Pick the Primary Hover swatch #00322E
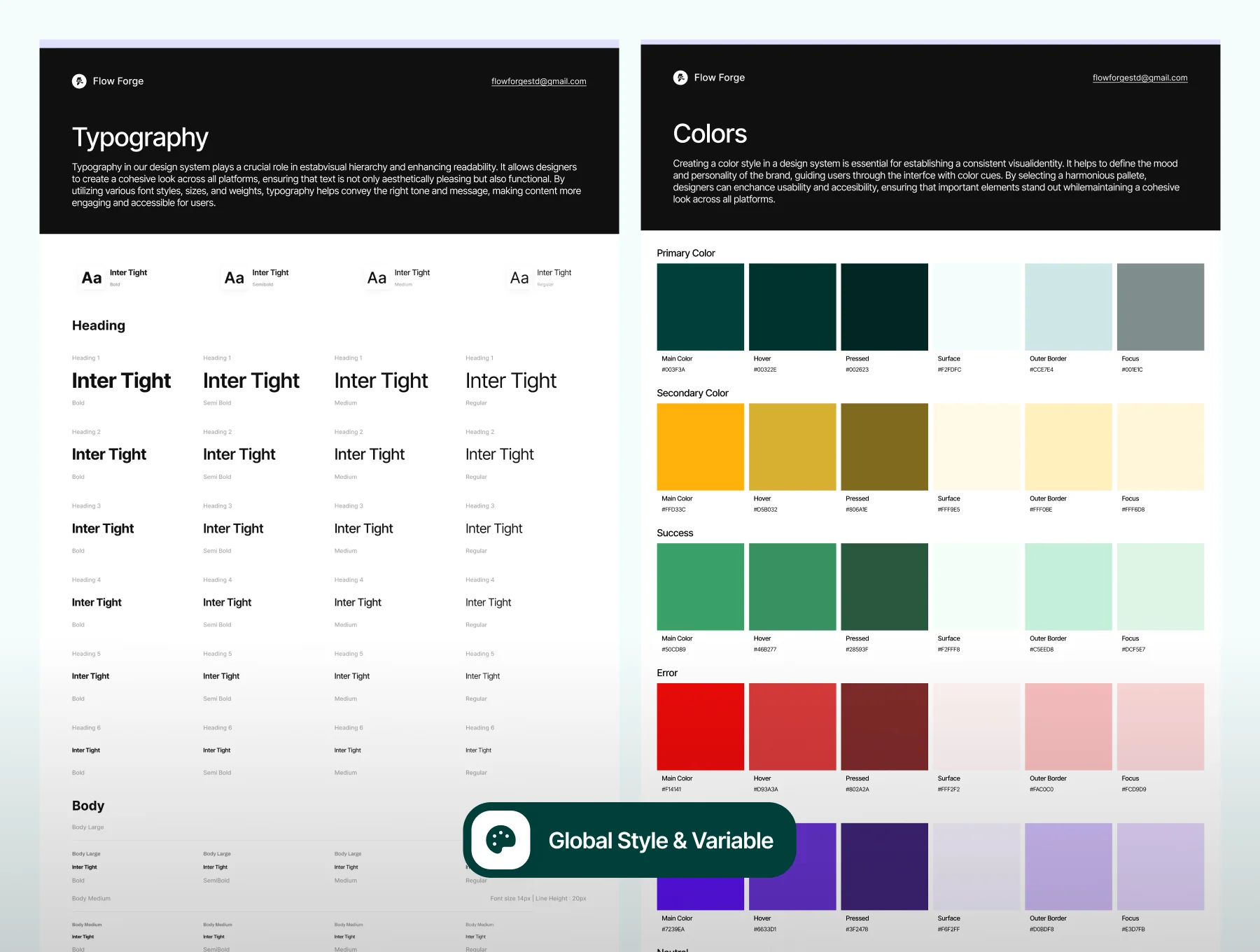This screenshot has width=1260, height=952. (792, 307)
